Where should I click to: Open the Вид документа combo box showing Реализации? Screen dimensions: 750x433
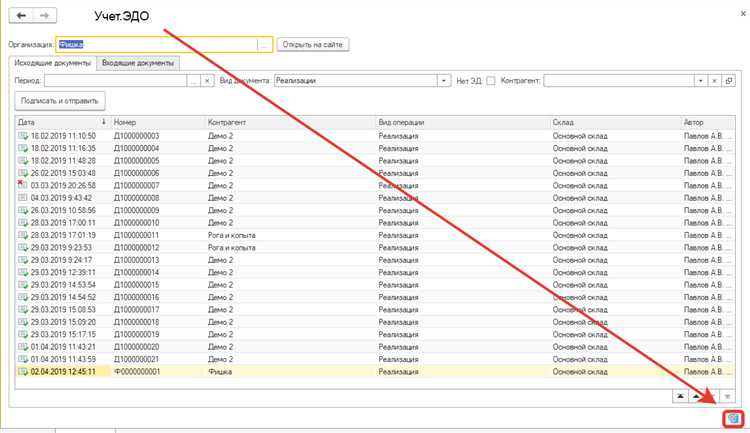(362, 81)
